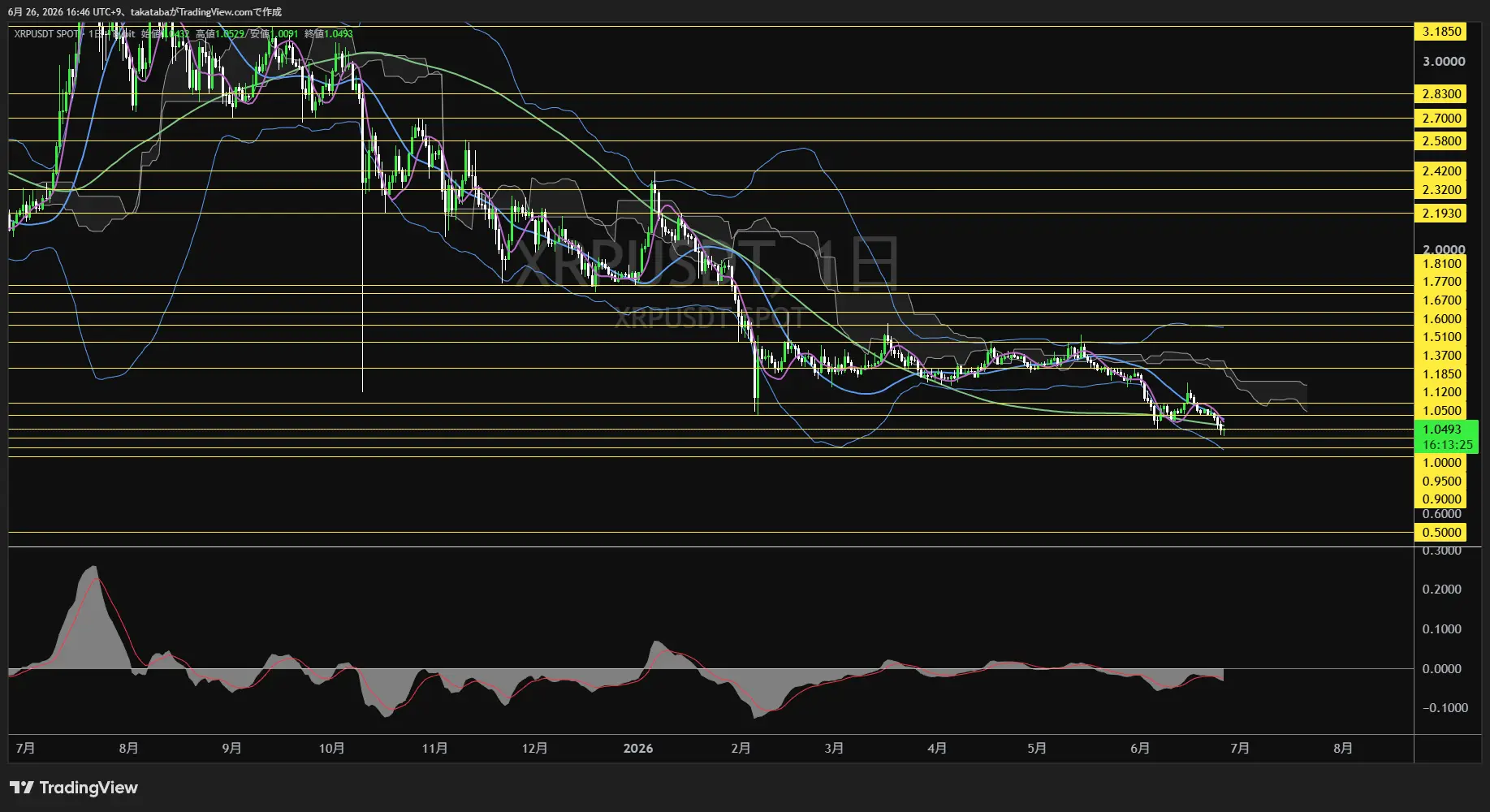Click the 0.9500 yellow price label
The image size is (1490, 812).
[x=1442, y=482]
